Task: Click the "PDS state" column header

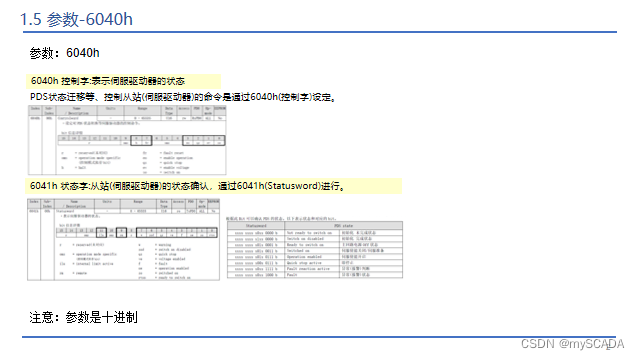Action: pos(343,226)
